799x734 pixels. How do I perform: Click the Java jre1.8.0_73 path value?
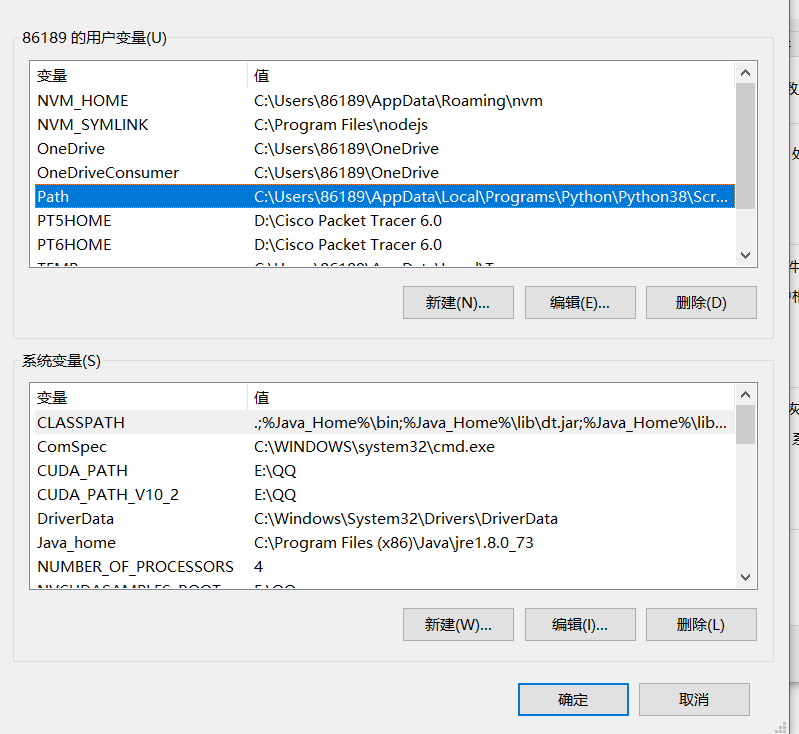393,542
